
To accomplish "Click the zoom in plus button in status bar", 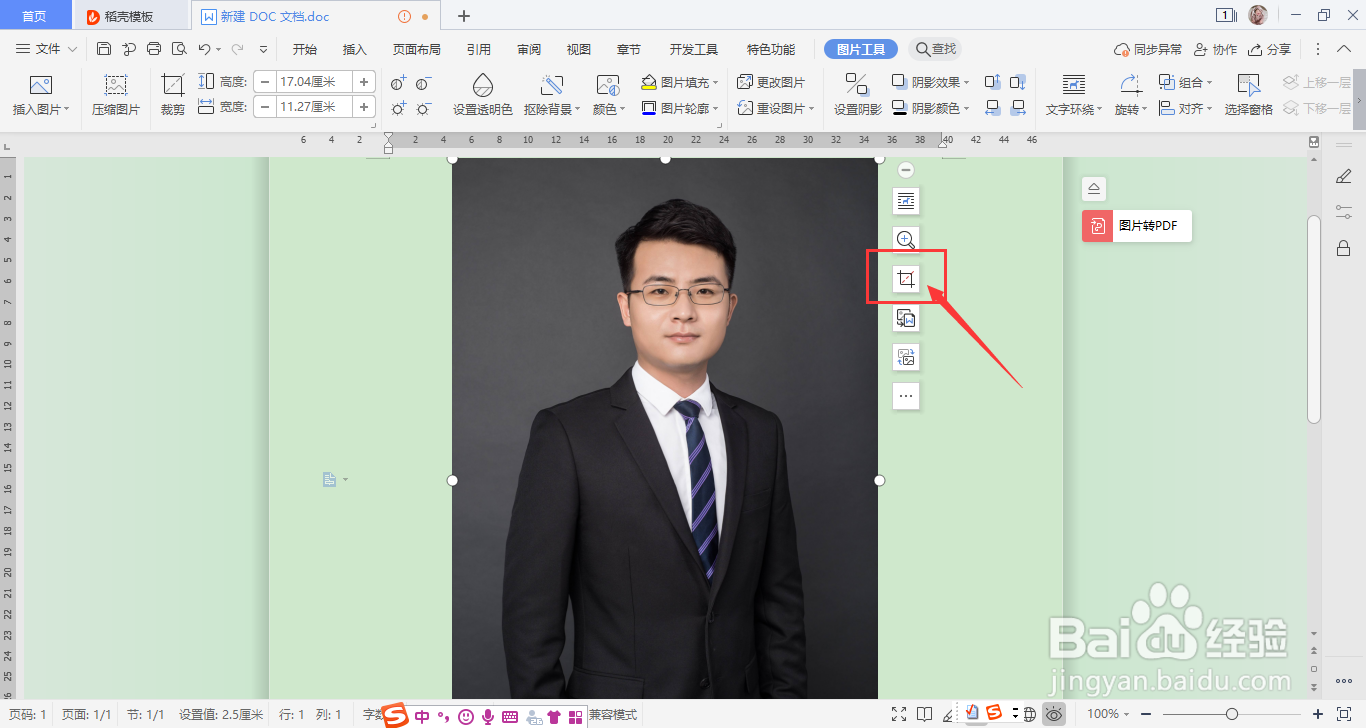I will pos(1318,714).
